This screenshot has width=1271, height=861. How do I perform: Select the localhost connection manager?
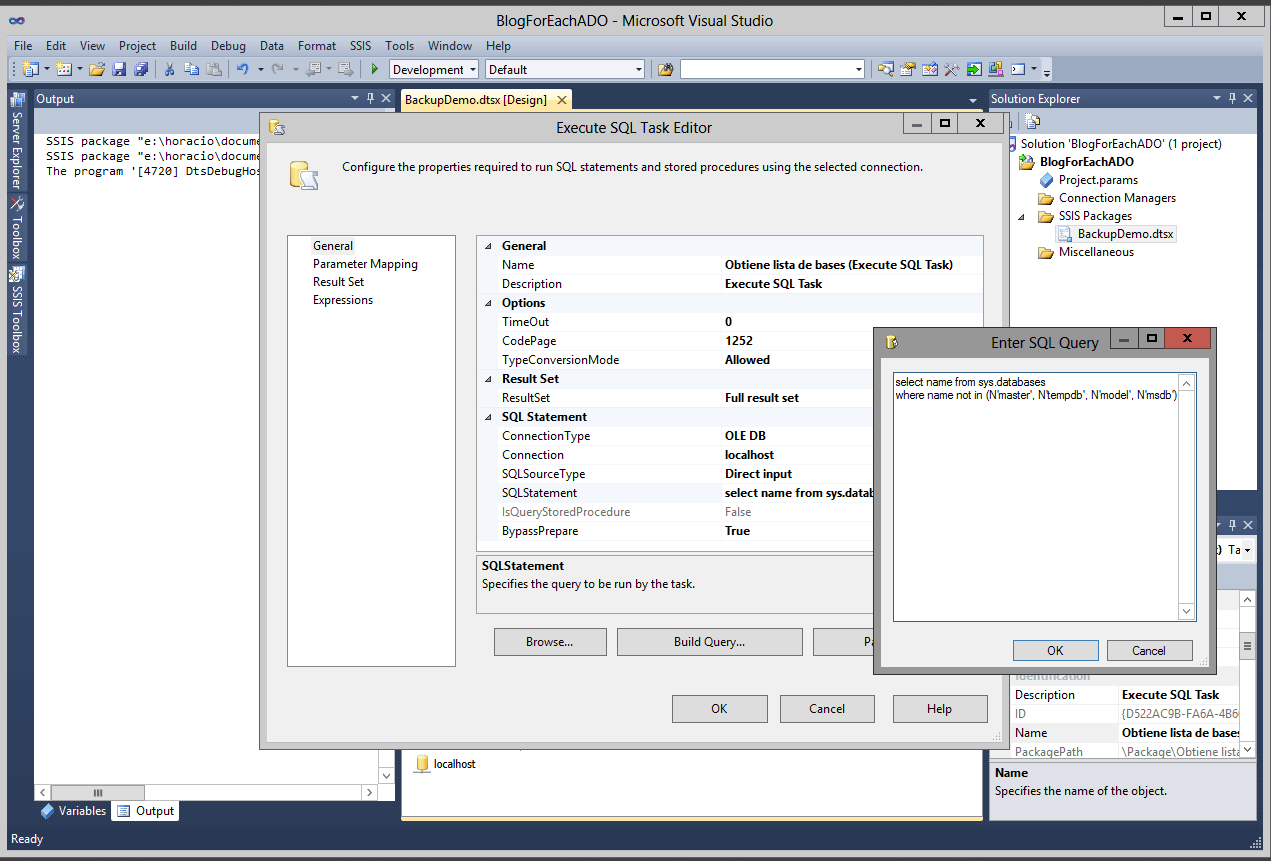click(x=444, y=764)
